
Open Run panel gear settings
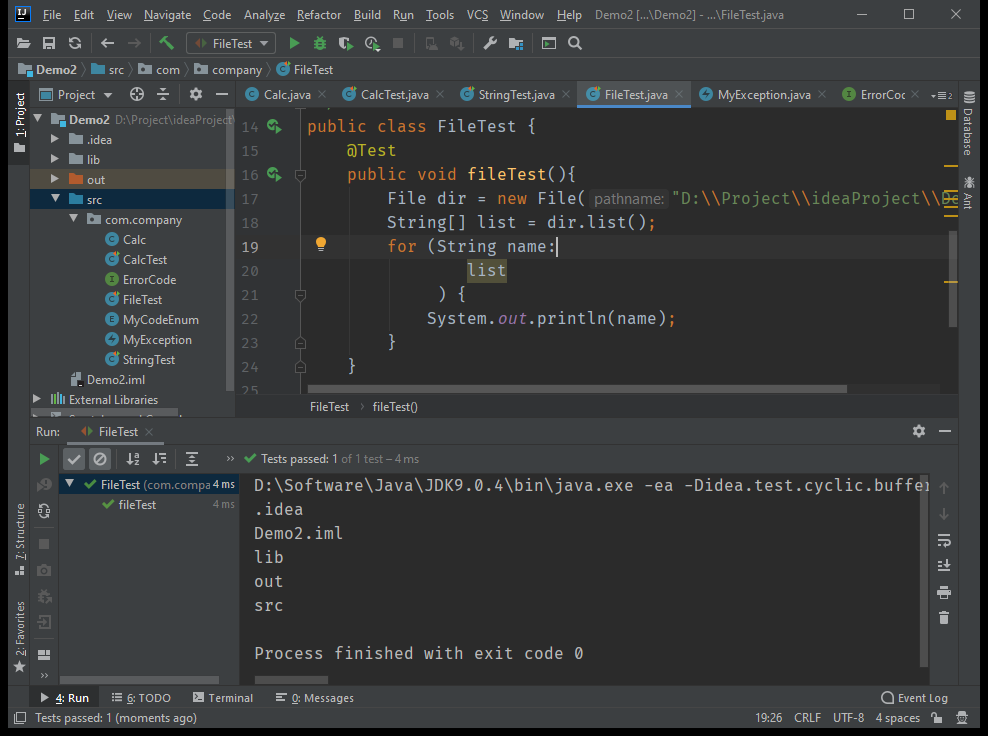919,431
